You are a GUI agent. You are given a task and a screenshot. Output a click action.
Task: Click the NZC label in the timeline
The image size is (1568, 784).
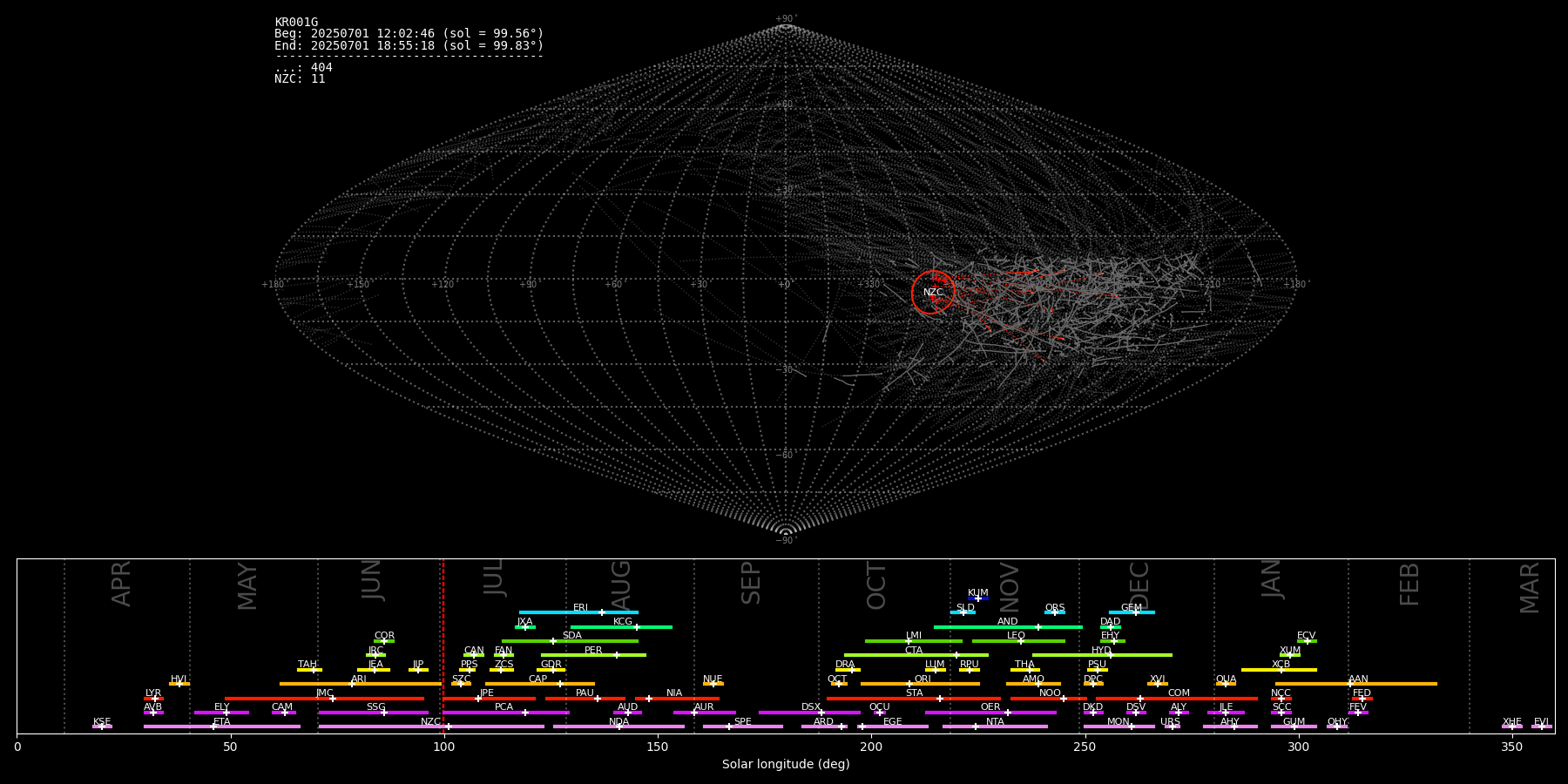[x=431, y=722]
